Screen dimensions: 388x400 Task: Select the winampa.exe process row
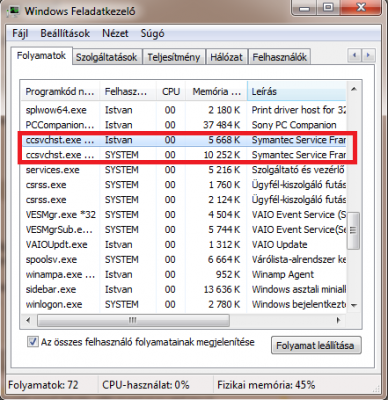[184, 274]
